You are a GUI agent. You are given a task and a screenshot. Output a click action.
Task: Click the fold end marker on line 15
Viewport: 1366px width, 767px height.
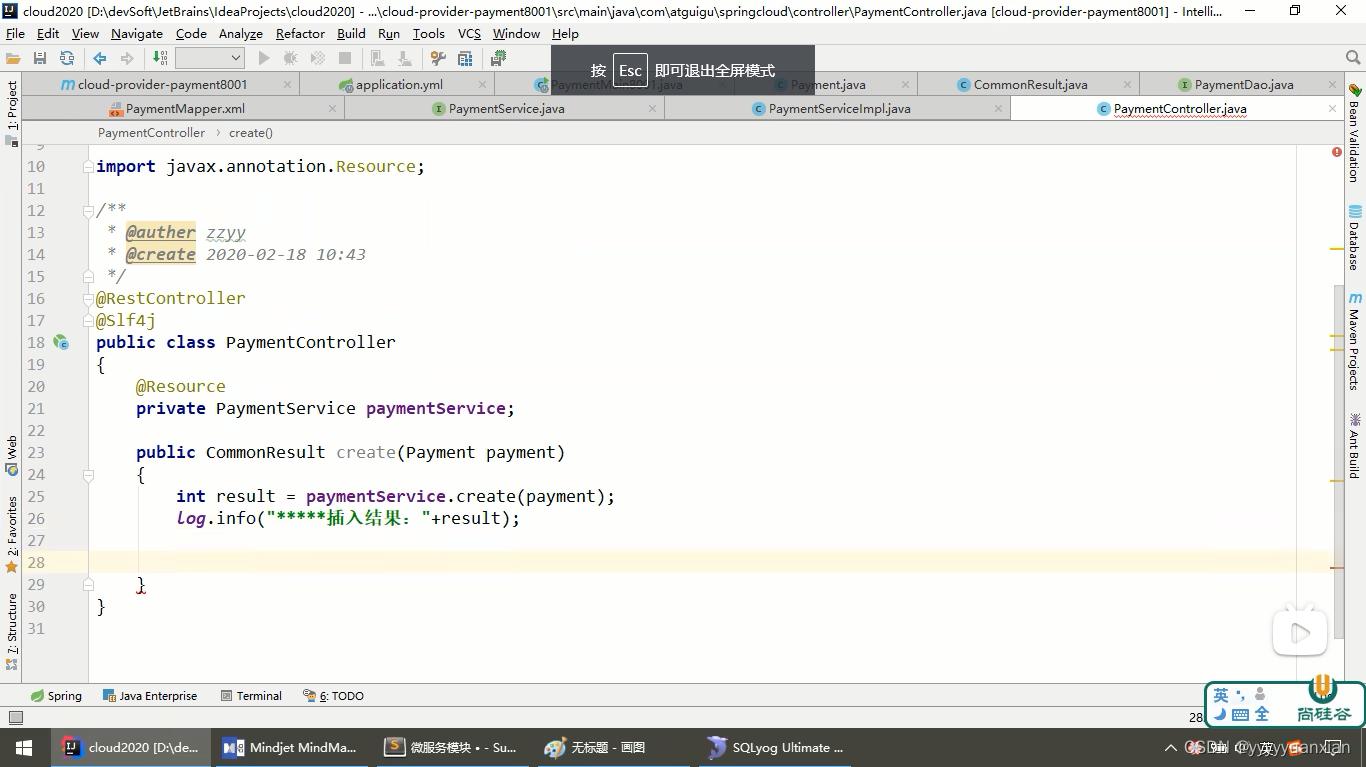[x=89, y=277]
